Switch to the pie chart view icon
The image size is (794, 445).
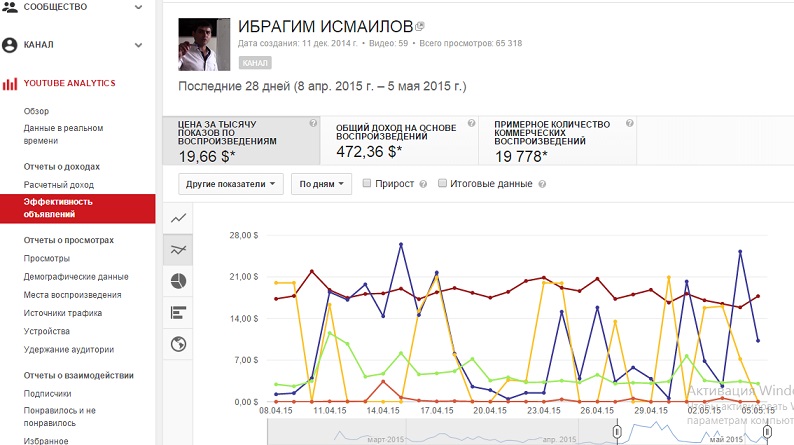tap(178, 281)
